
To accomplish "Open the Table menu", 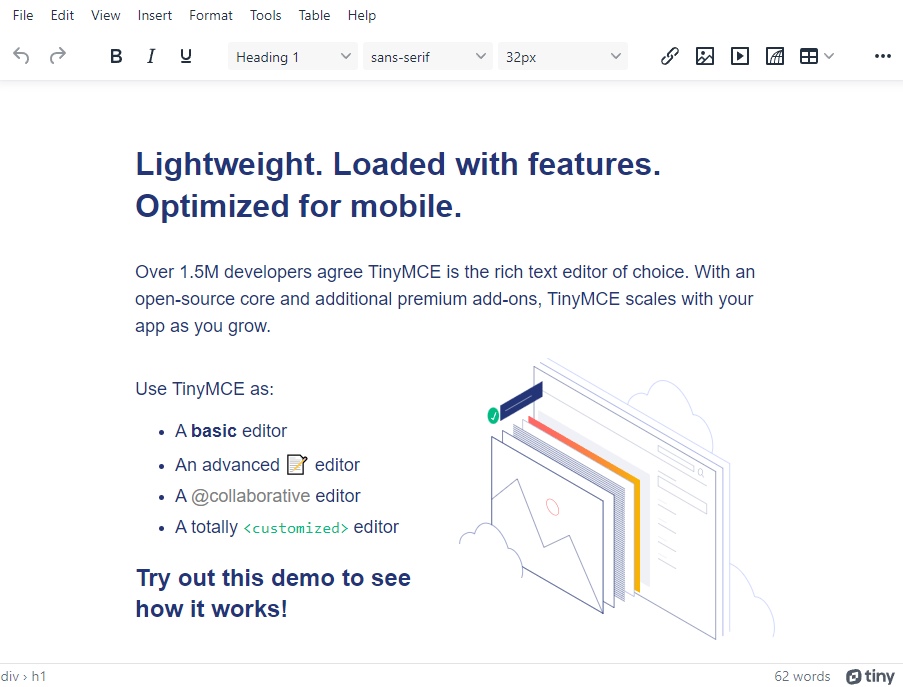I will pyautogui.click(x=314, y=16).
